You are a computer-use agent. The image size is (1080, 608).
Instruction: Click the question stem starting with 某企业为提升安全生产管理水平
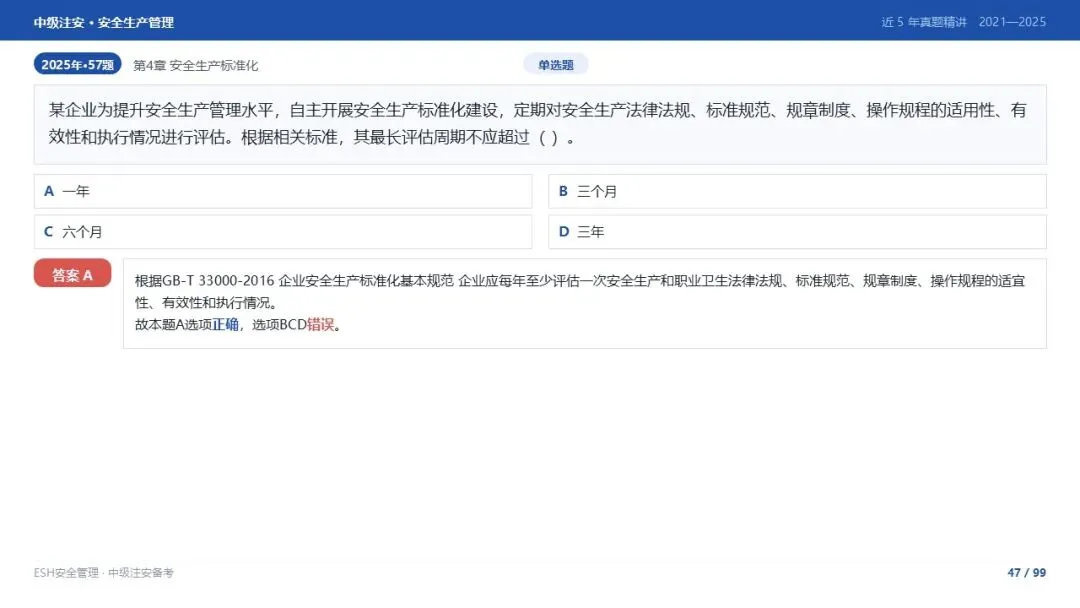coord(540,125)
